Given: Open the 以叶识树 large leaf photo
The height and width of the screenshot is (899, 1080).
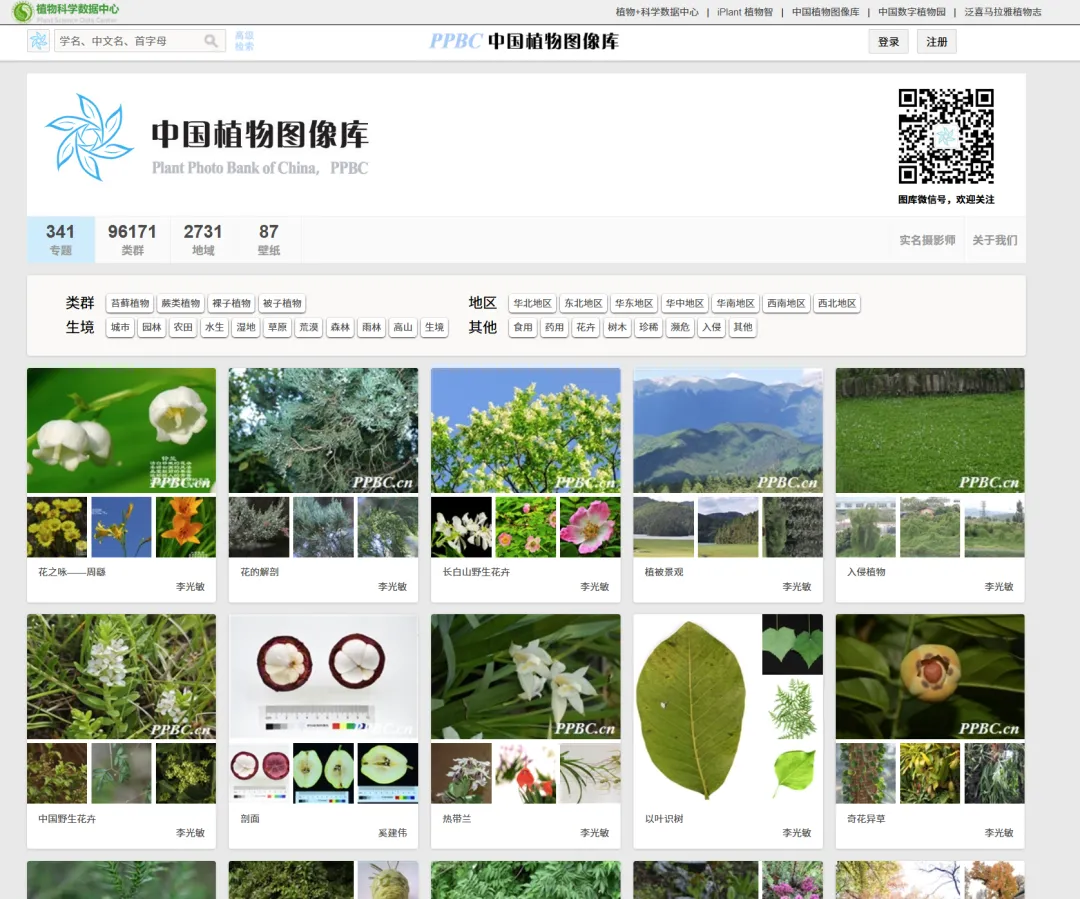Looking at the screenshot, I should [691, 709].
